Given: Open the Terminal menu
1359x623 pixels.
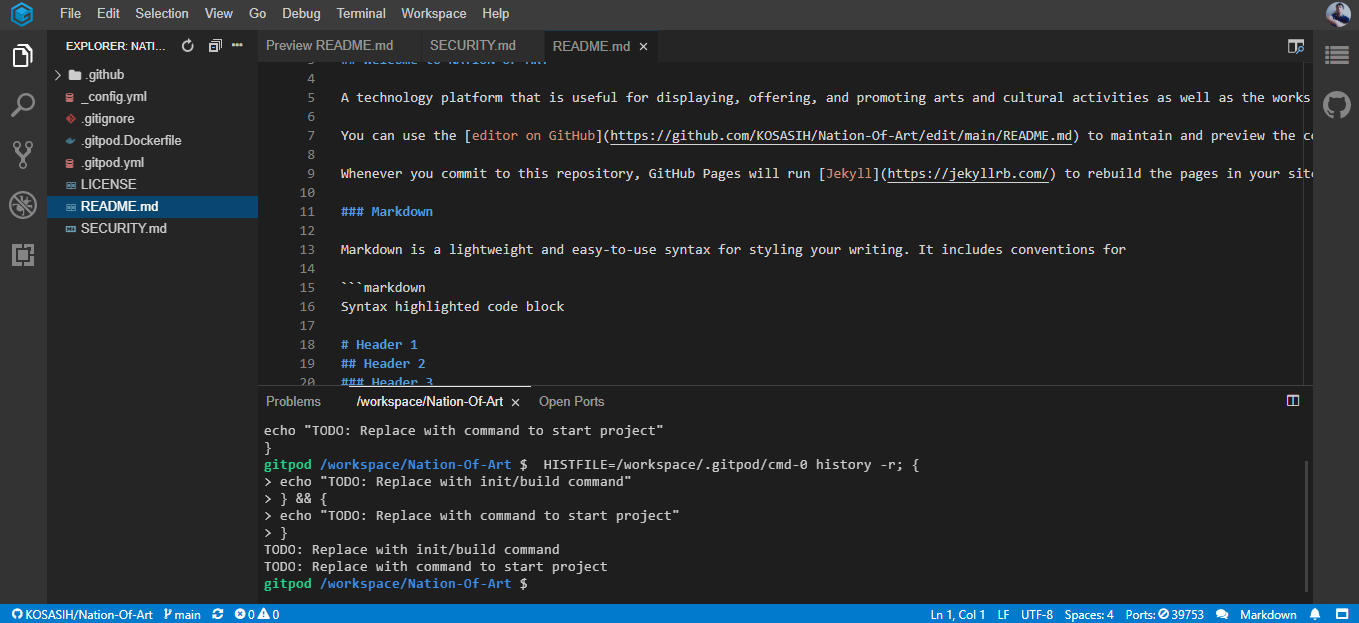Looking at the screenshot, I should [x=361, y=14].
